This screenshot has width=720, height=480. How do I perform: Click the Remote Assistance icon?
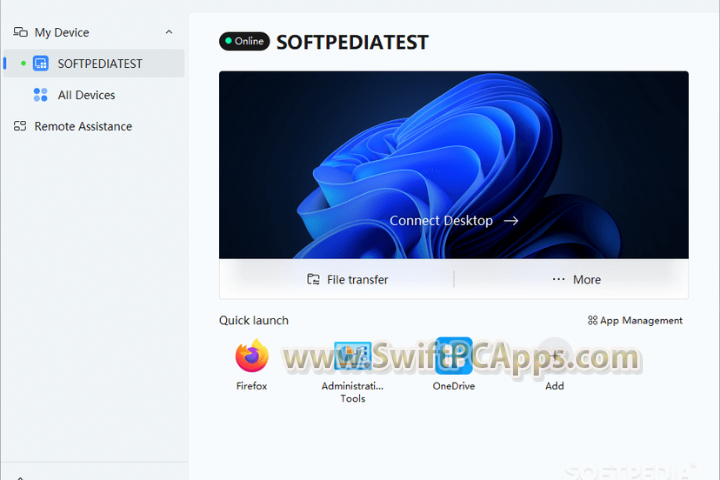click(x=20, y=126)
